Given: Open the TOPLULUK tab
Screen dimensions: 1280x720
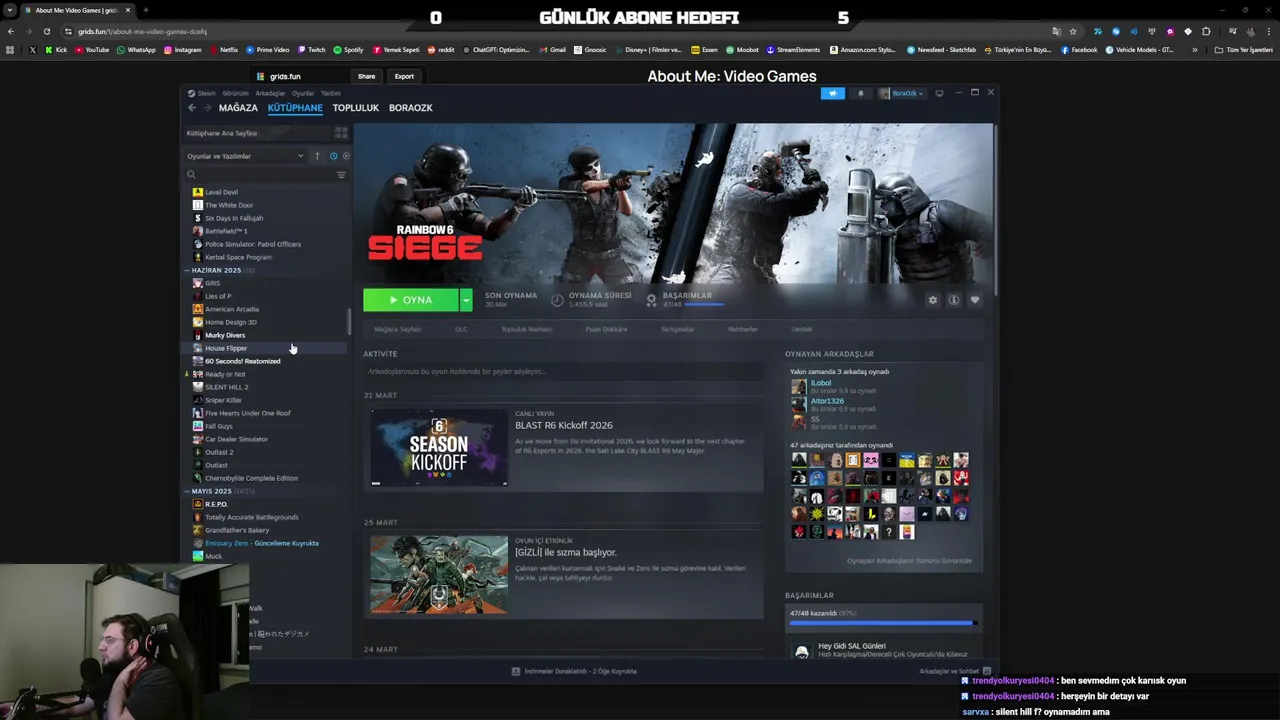Looking at the screenshot, I should [356, 108].
